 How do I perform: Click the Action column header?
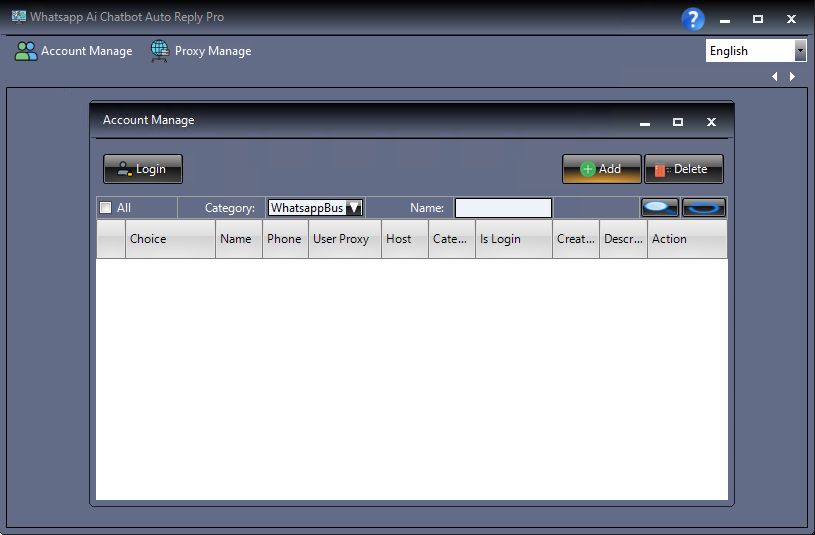687,239
